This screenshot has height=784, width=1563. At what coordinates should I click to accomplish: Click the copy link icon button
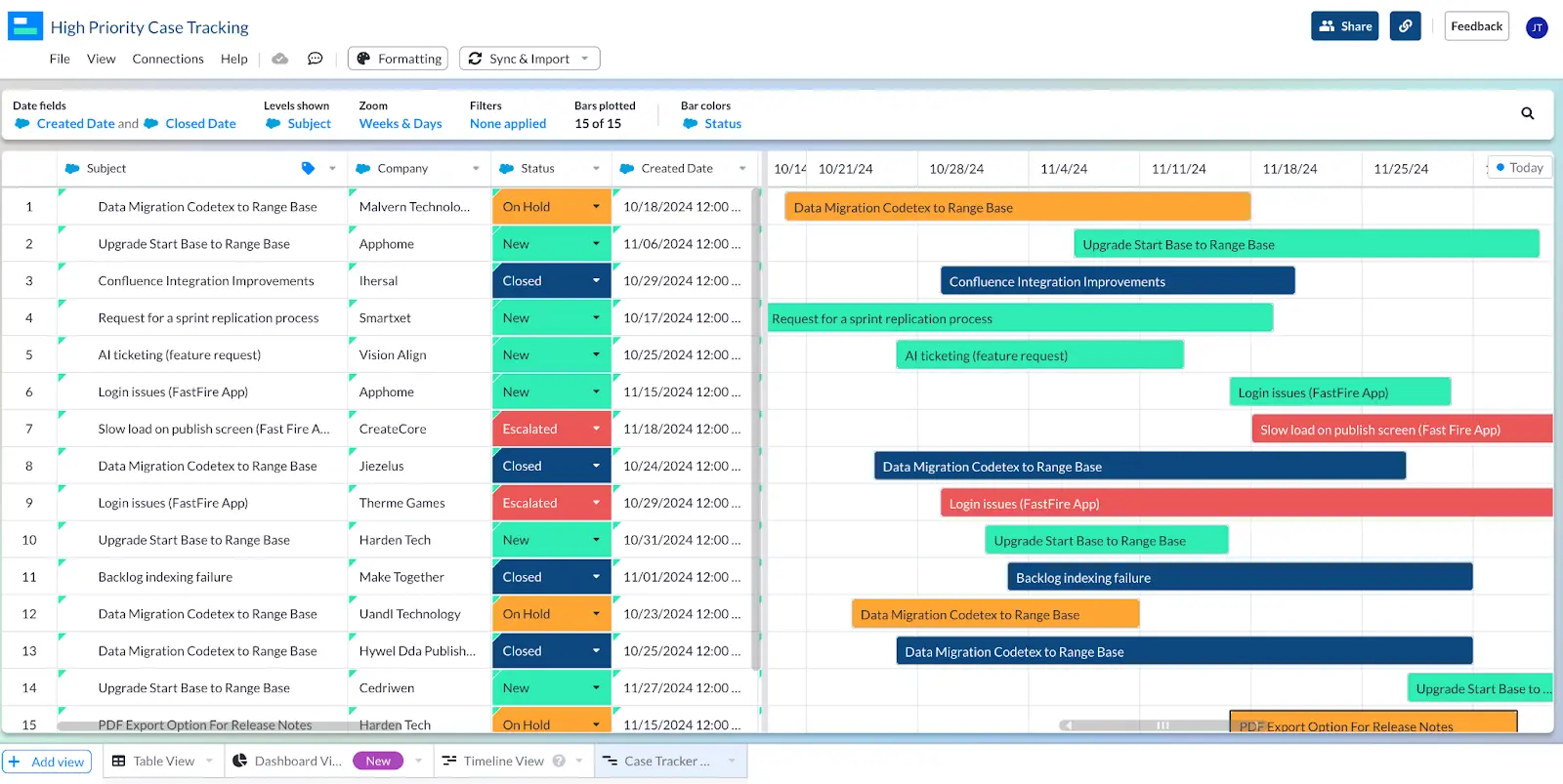click(x=1405, y=26)
